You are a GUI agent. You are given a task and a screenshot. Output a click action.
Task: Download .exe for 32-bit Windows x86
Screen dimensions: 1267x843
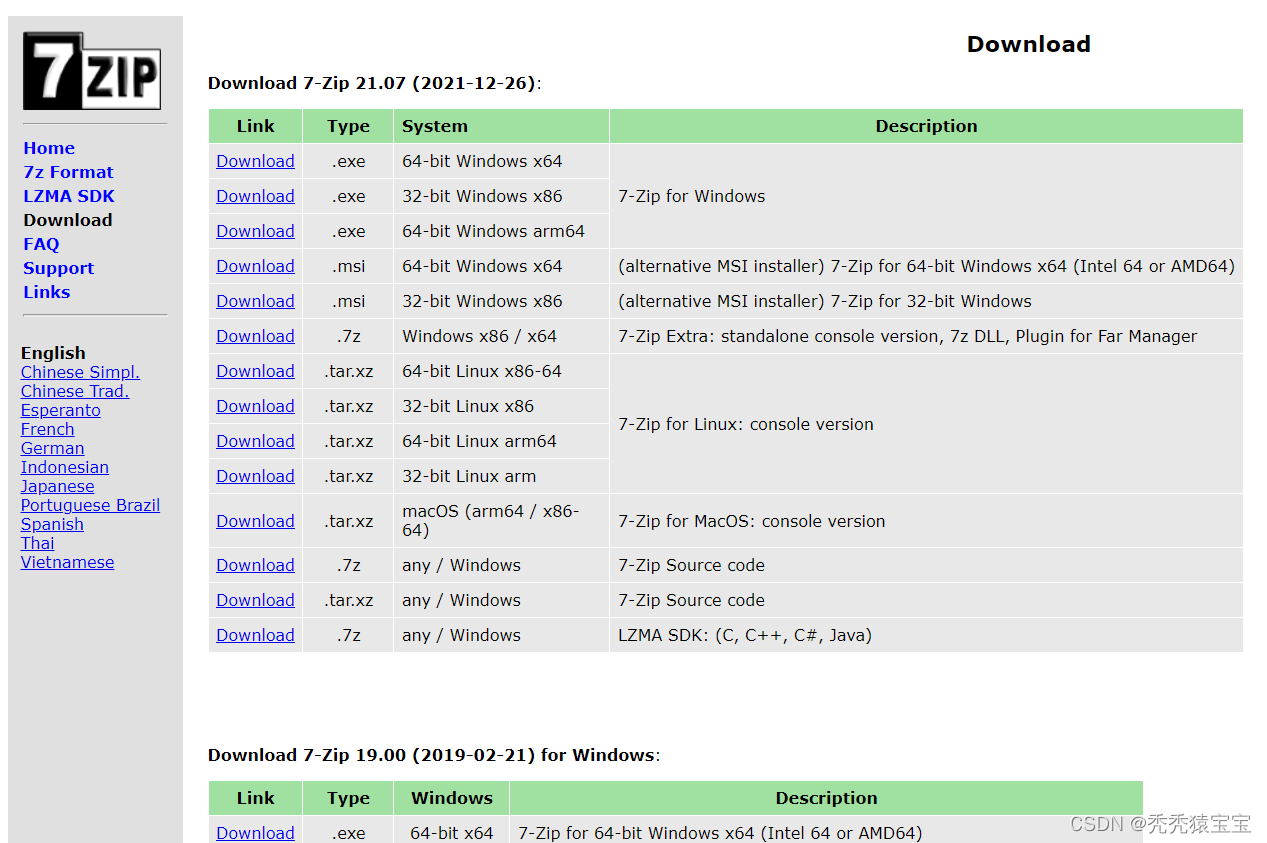click(255, 196)
